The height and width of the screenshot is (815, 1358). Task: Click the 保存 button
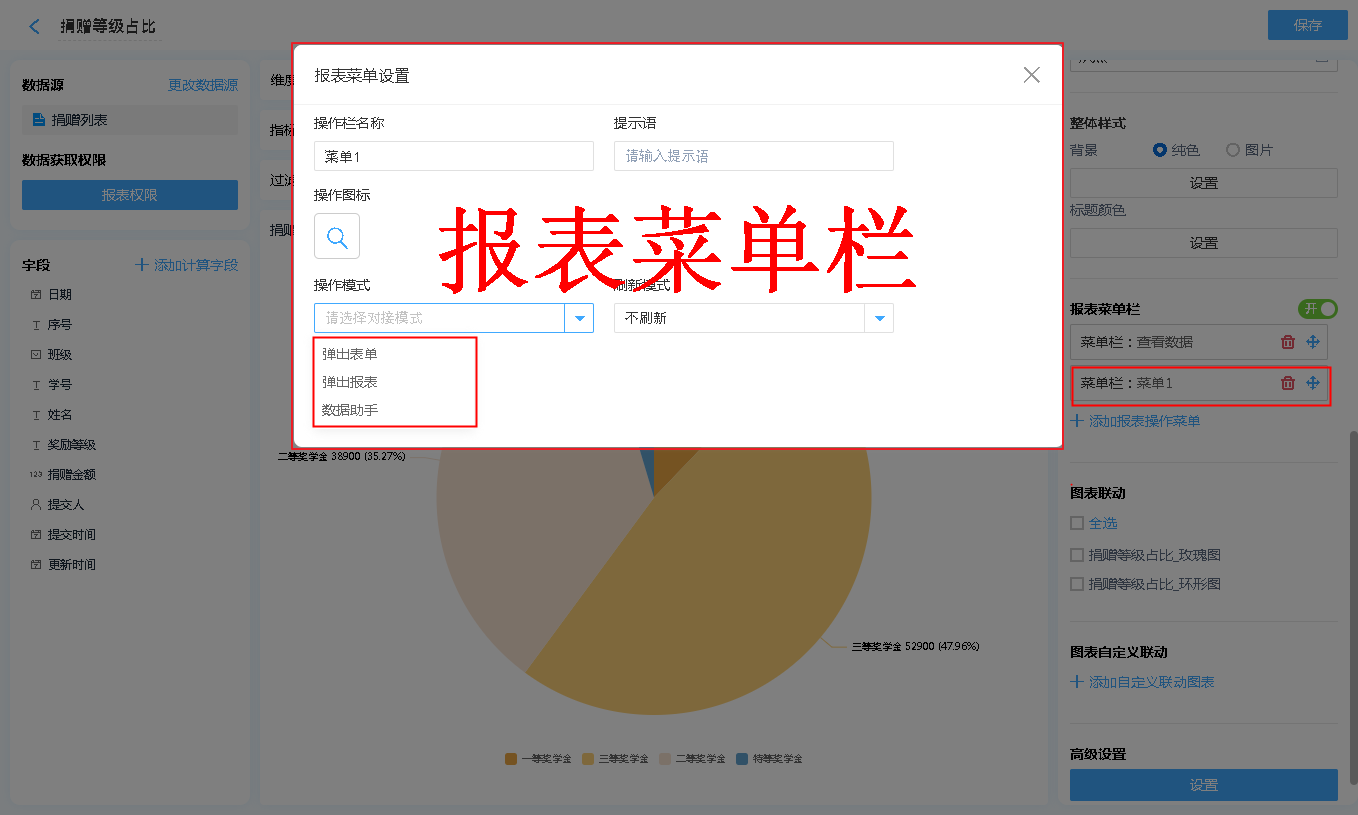click(x=1307, y=25)
